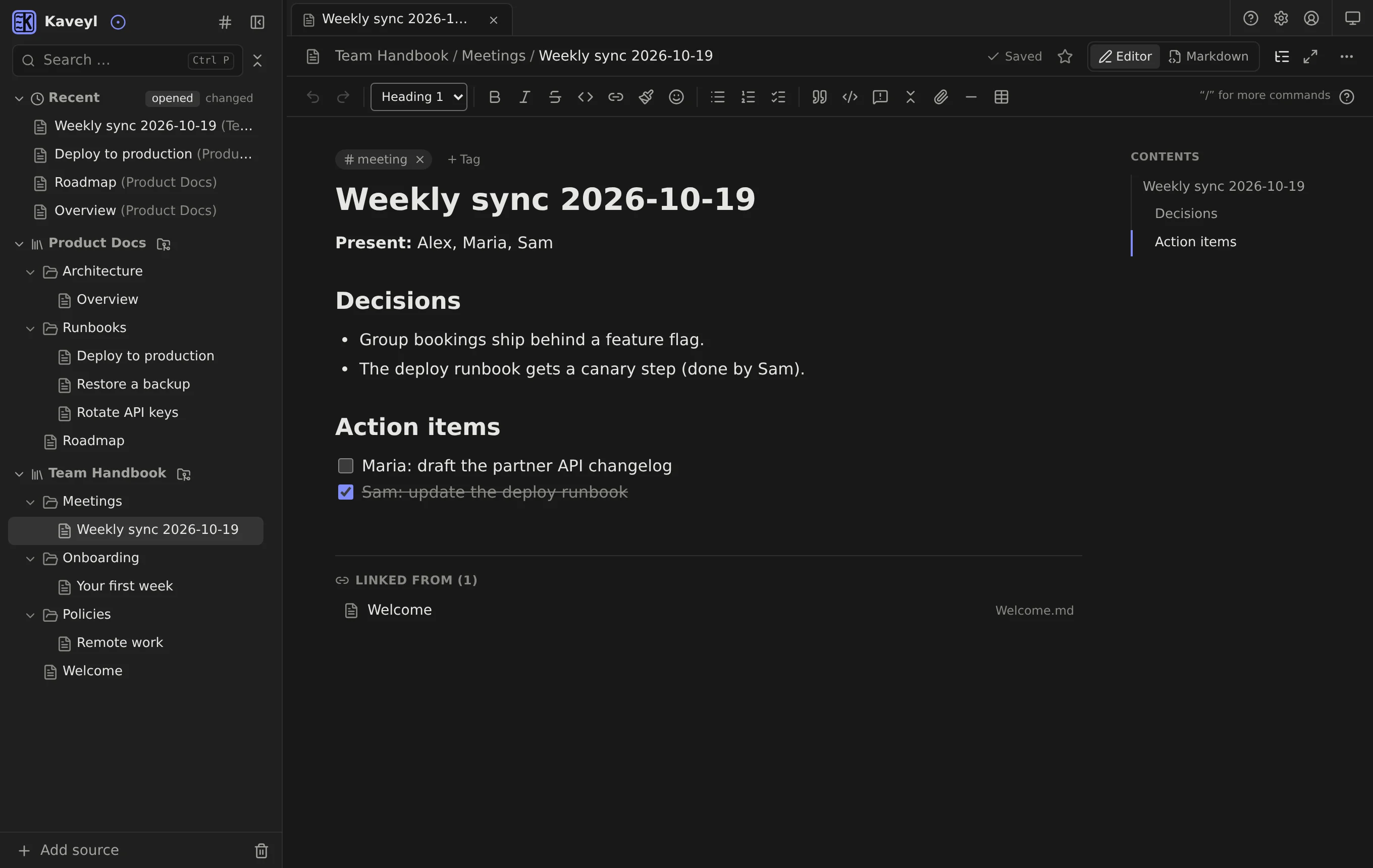This screenshot has width=1373, height=868.
Task: Insert a blockquote
Action: click(819, 97)
